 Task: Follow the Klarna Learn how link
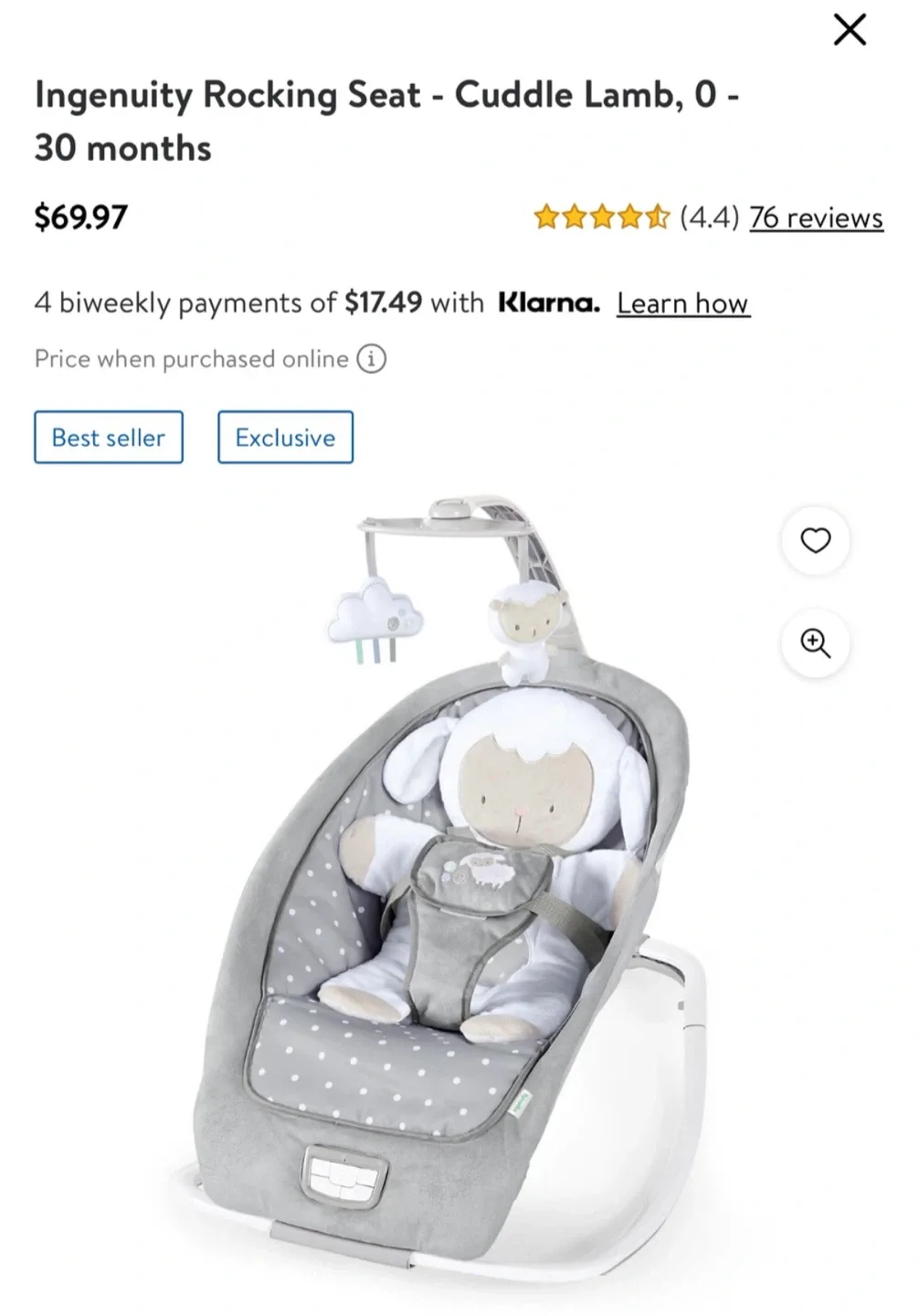click(x=683, y=303)
